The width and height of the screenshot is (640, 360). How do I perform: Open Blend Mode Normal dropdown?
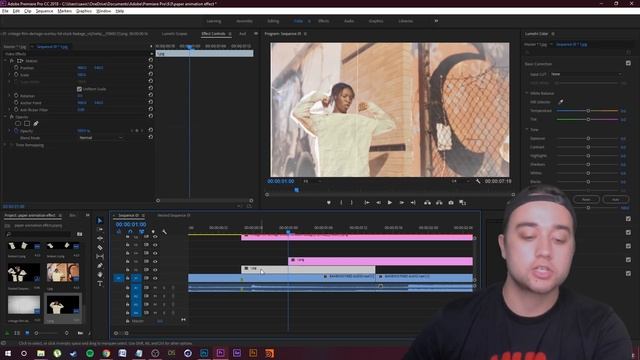point(100,138)
